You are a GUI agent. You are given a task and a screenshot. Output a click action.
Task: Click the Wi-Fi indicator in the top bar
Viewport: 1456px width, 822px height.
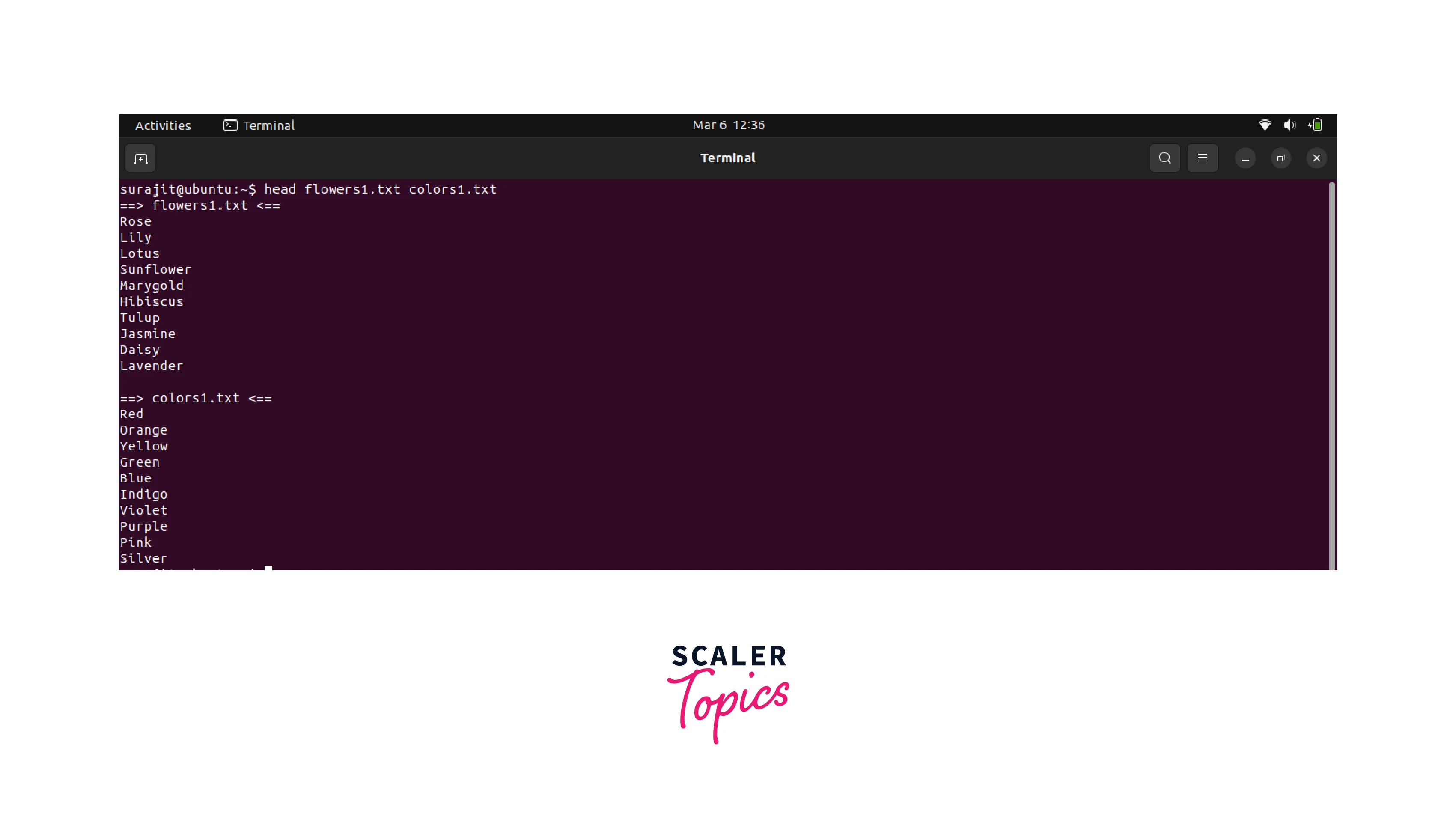coord(1265,125)
